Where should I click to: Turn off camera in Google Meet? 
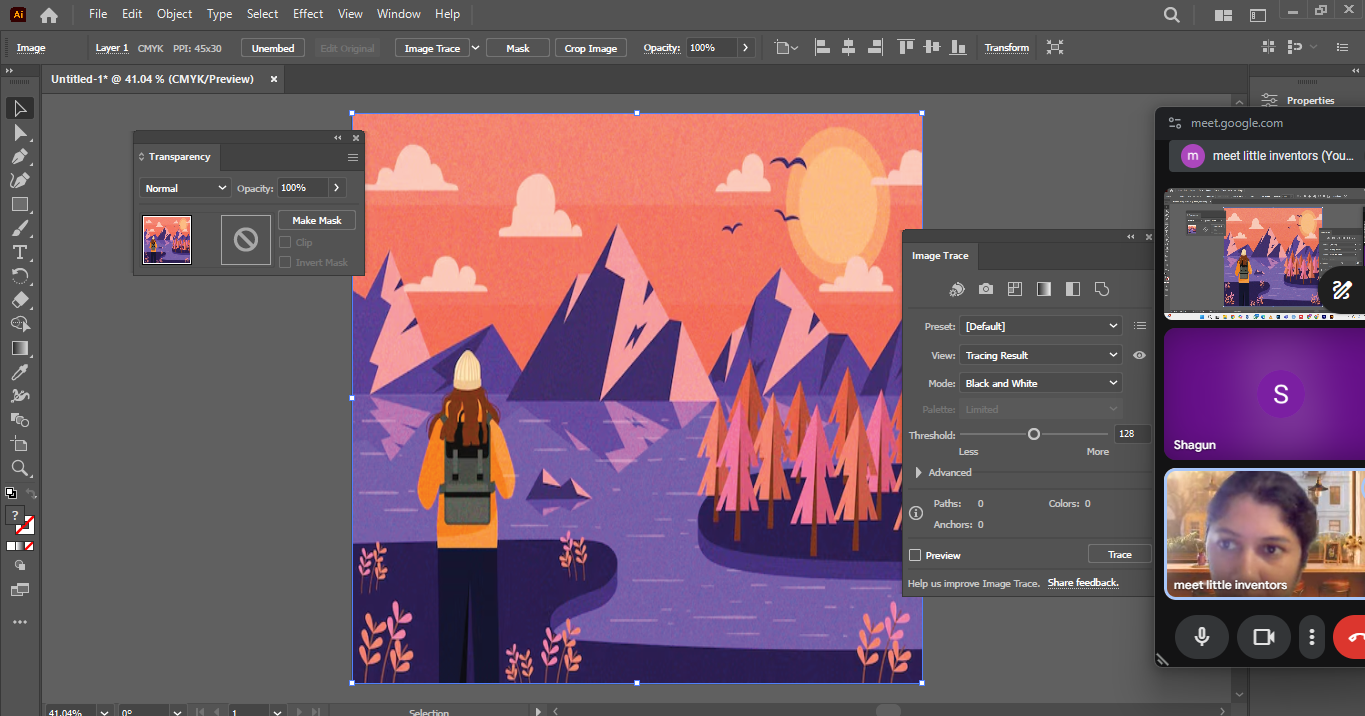(x=1264, y=637)
